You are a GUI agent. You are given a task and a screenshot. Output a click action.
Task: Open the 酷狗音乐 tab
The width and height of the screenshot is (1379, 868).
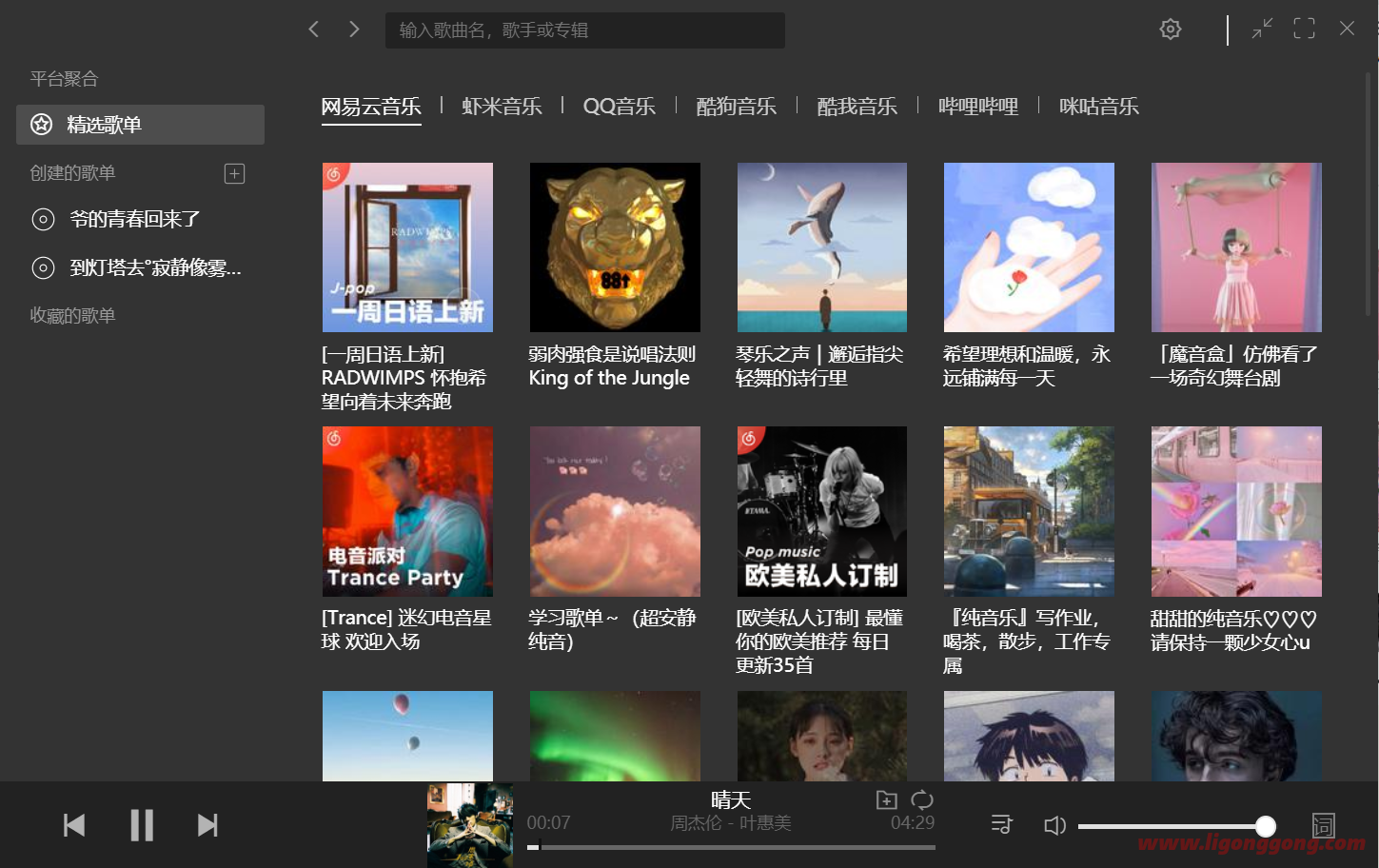[736, 107]
